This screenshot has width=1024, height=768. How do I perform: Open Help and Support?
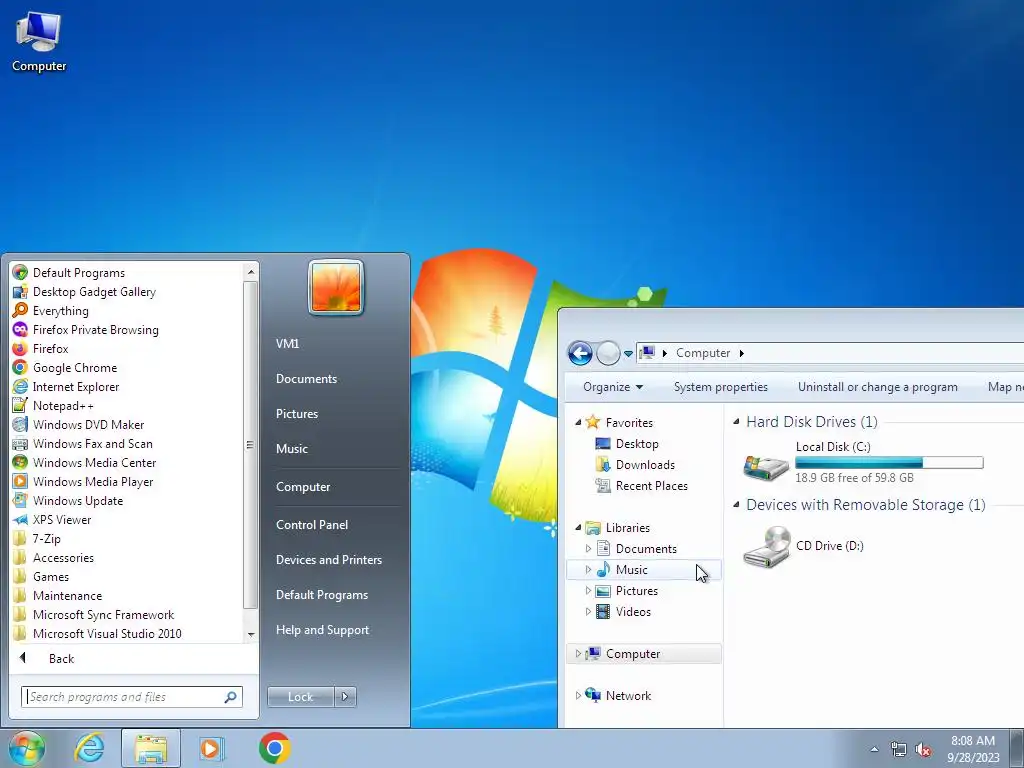[x=322, y=630]
